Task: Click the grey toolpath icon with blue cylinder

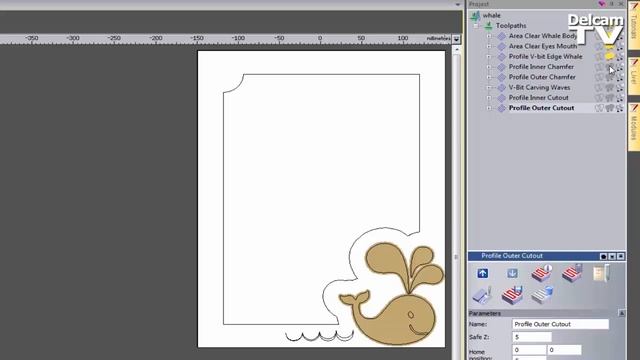Action: tap(542, 295)
